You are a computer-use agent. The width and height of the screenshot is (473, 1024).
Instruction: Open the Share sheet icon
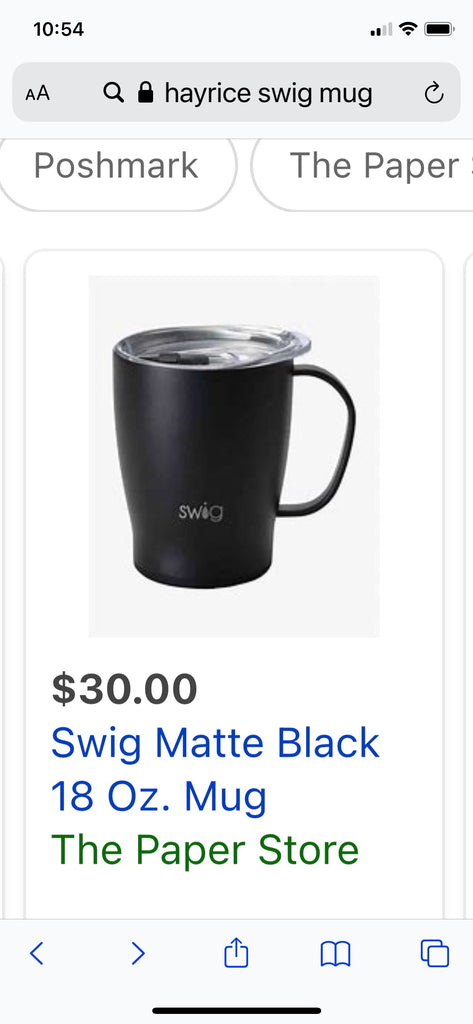click(x=236, y=952)
